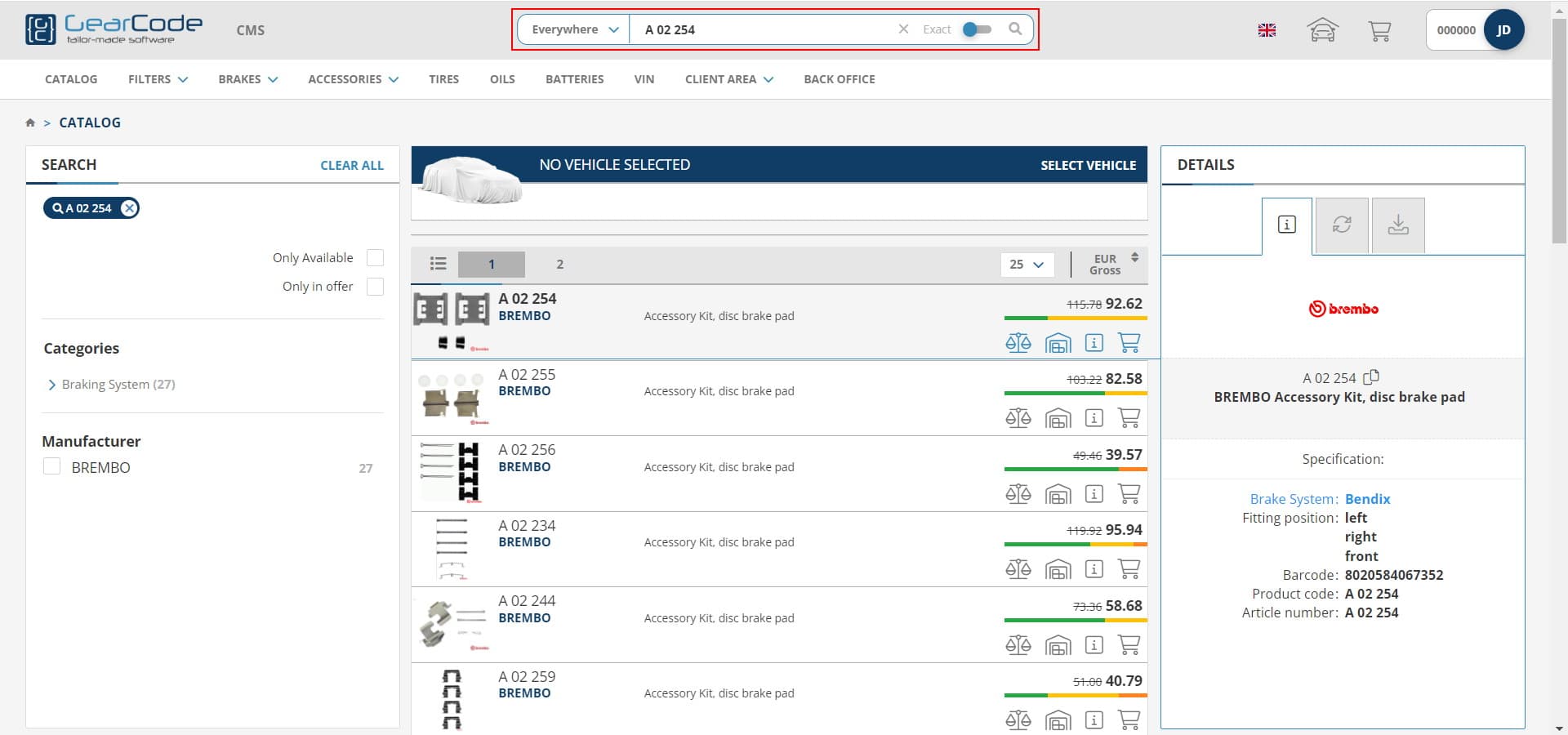Open the A 02 244 product thumbnail
The image size is (1568, 735).
click(x=452, y=625)
